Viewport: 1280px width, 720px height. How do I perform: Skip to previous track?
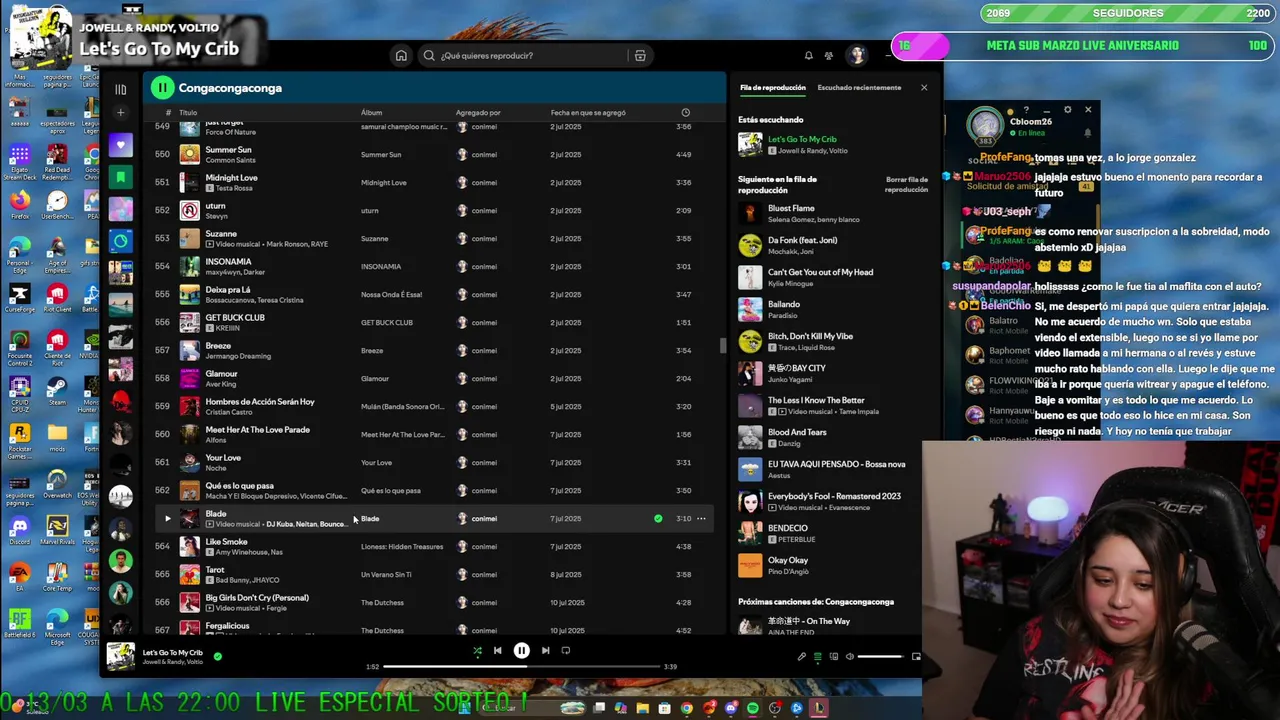pyautogui.click(x=497, y=651)
